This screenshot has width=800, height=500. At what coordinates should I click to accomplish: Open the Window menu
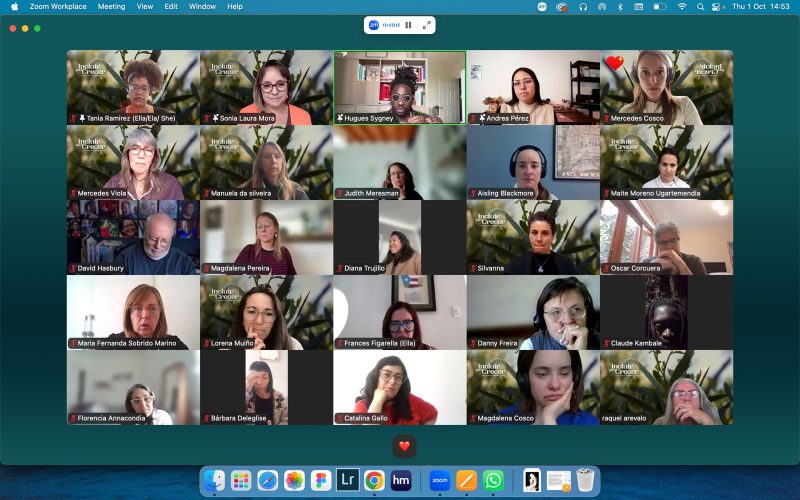point(202,7)
